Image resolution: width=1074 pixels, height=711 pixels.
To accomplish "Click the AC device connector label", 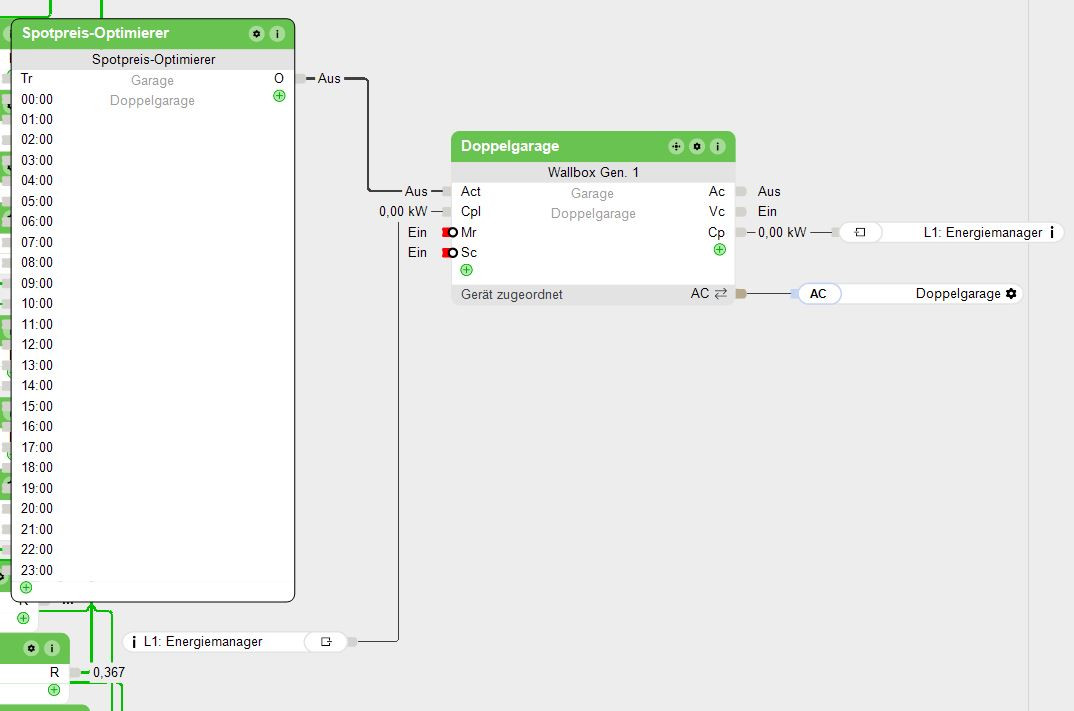I will point(819,294).
